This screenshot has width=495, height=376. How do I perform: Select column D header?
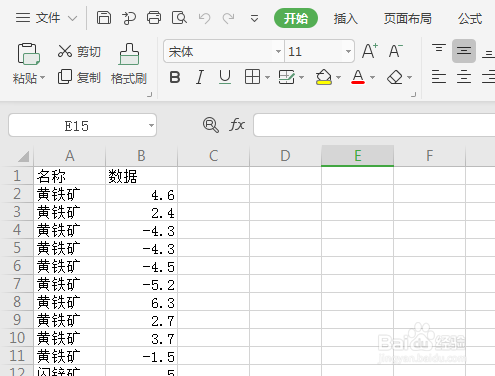(x=285, y=156)
